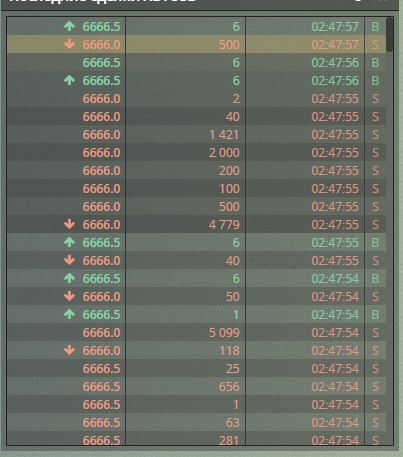Click price 6666.0 in the 2 000 row
This screenshot has width=403, height=457.
tap(102, 153)
